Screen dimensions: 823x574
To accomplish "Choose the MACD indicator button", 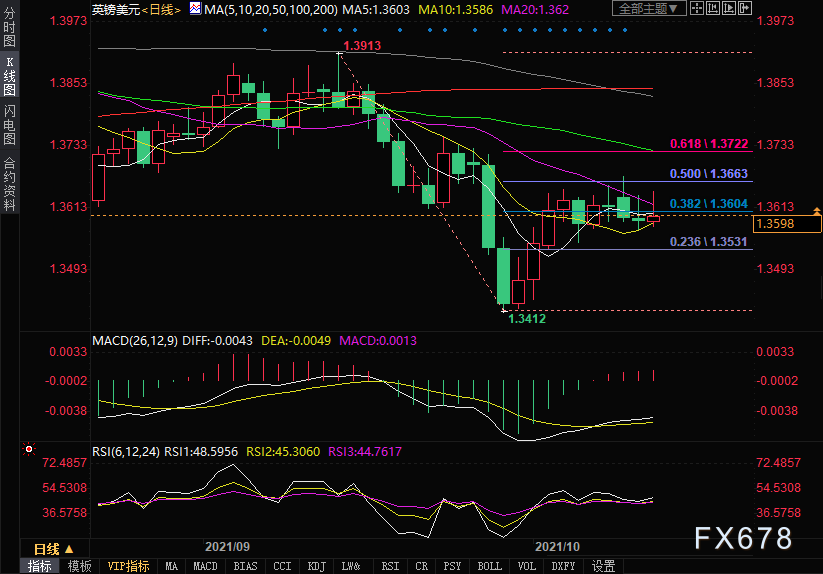I will coord(205,566).
